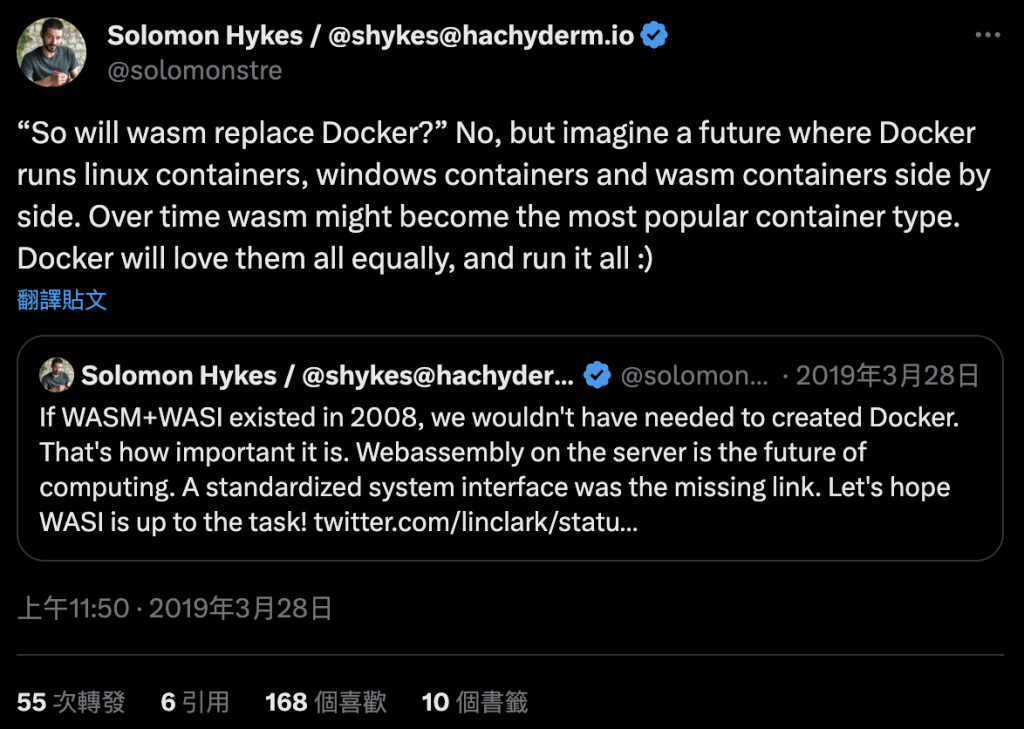
Task: Click Solomon Hykes' profile avatar
Action: pos(51,52)
